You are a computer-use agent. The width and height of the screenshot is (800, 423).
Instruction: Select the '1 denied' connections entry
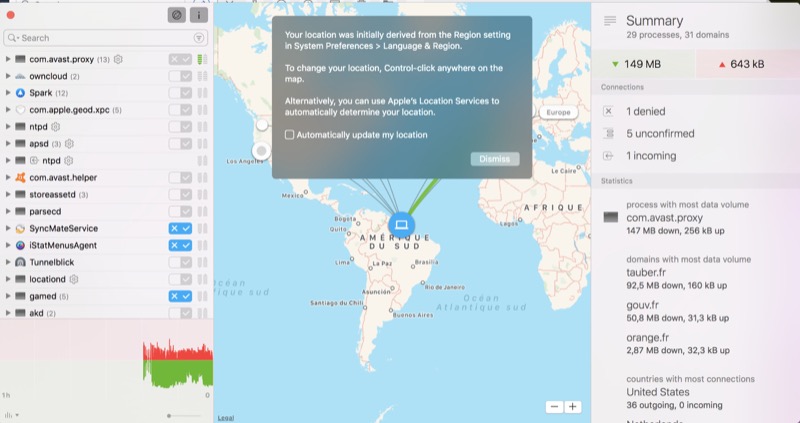pyautogui.click(x=645, y=111)
